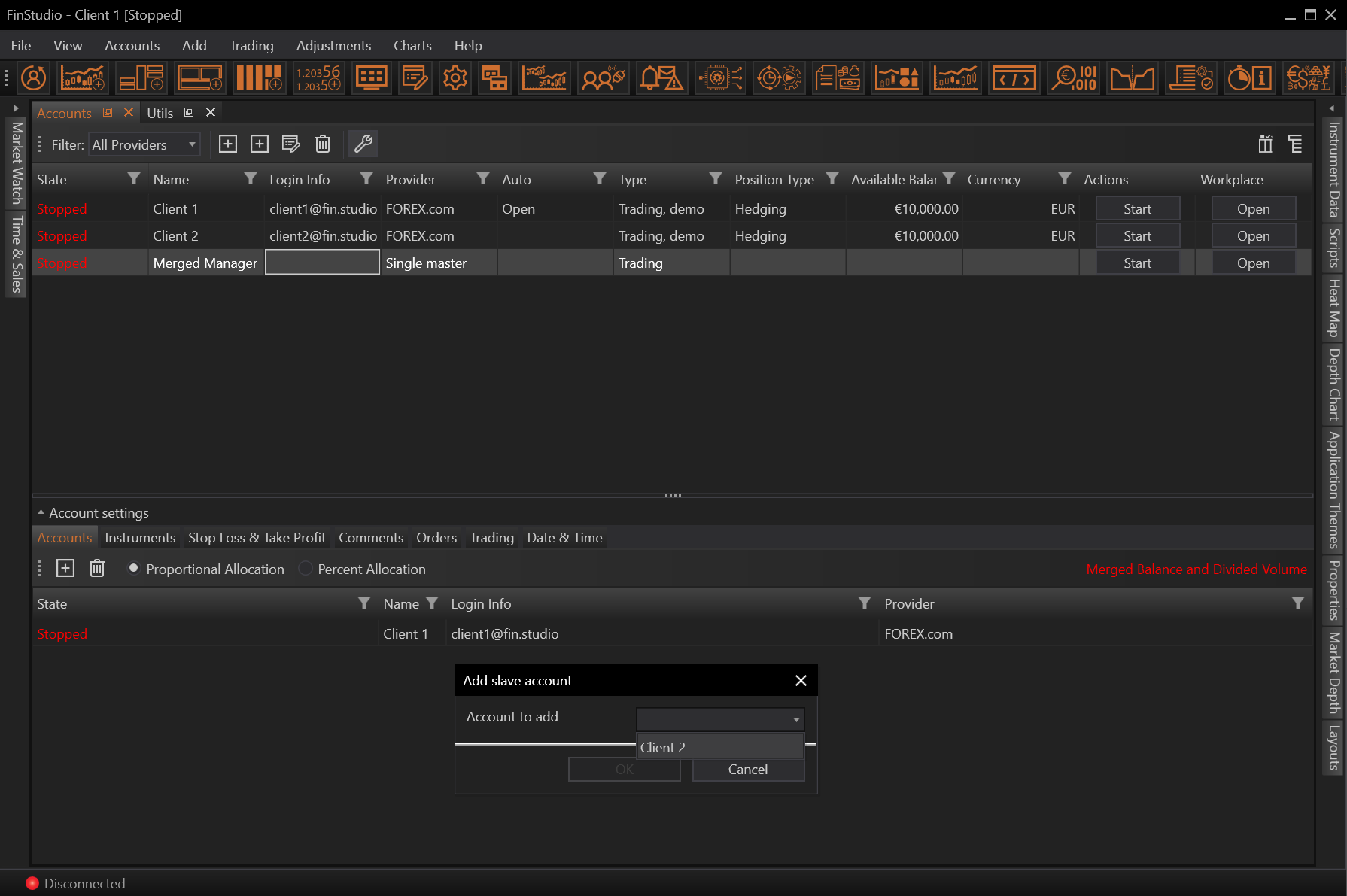Image resolution: width=1347 pixels, height=896 pixels.
Task: Click the delete slave account trash icon
Action: click(x=97, y=569)
